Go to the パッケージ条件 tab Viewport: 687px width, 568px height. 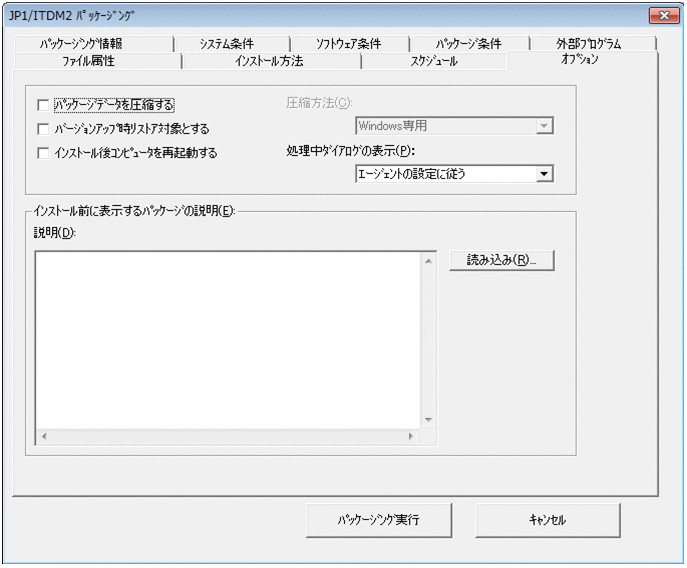(x=468, y=44)
